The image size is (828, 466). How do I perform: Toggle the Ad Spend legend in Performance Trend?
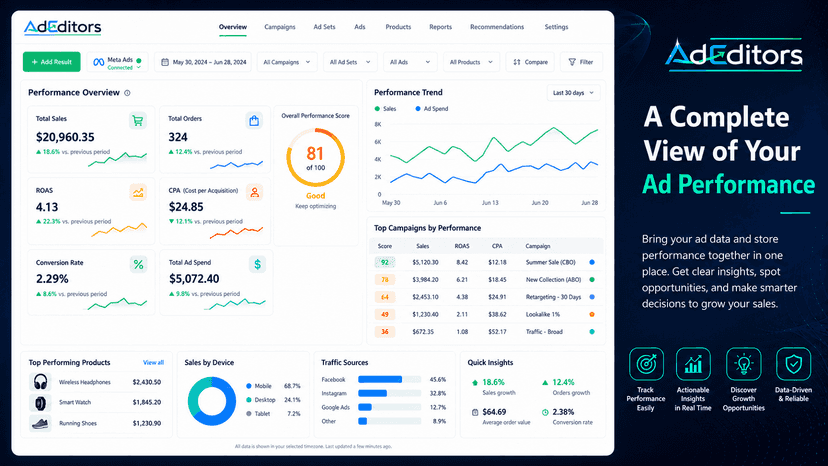(x=431, y=109)
